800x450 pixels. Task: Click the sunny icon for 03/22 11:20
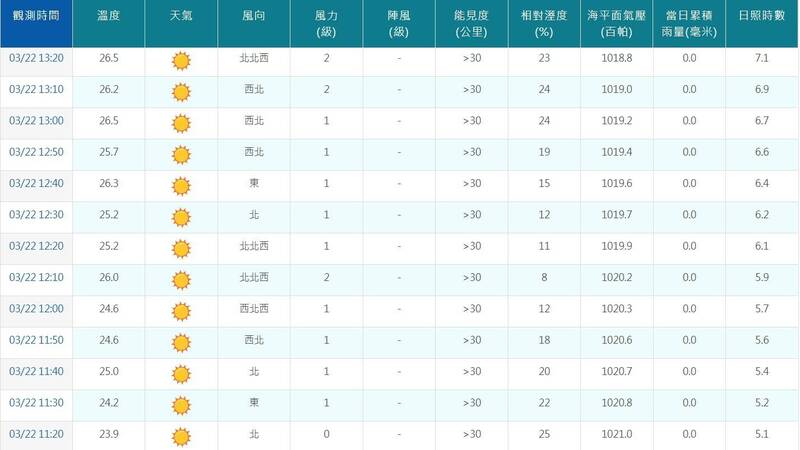(181, 437)
